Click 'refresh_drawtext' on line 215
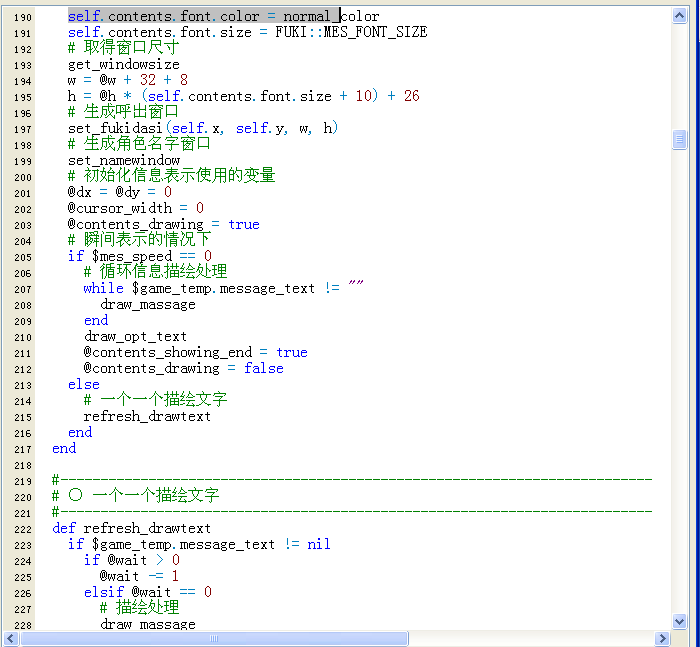The width and height of the screenshot is (700, 647). coord(147,416)
